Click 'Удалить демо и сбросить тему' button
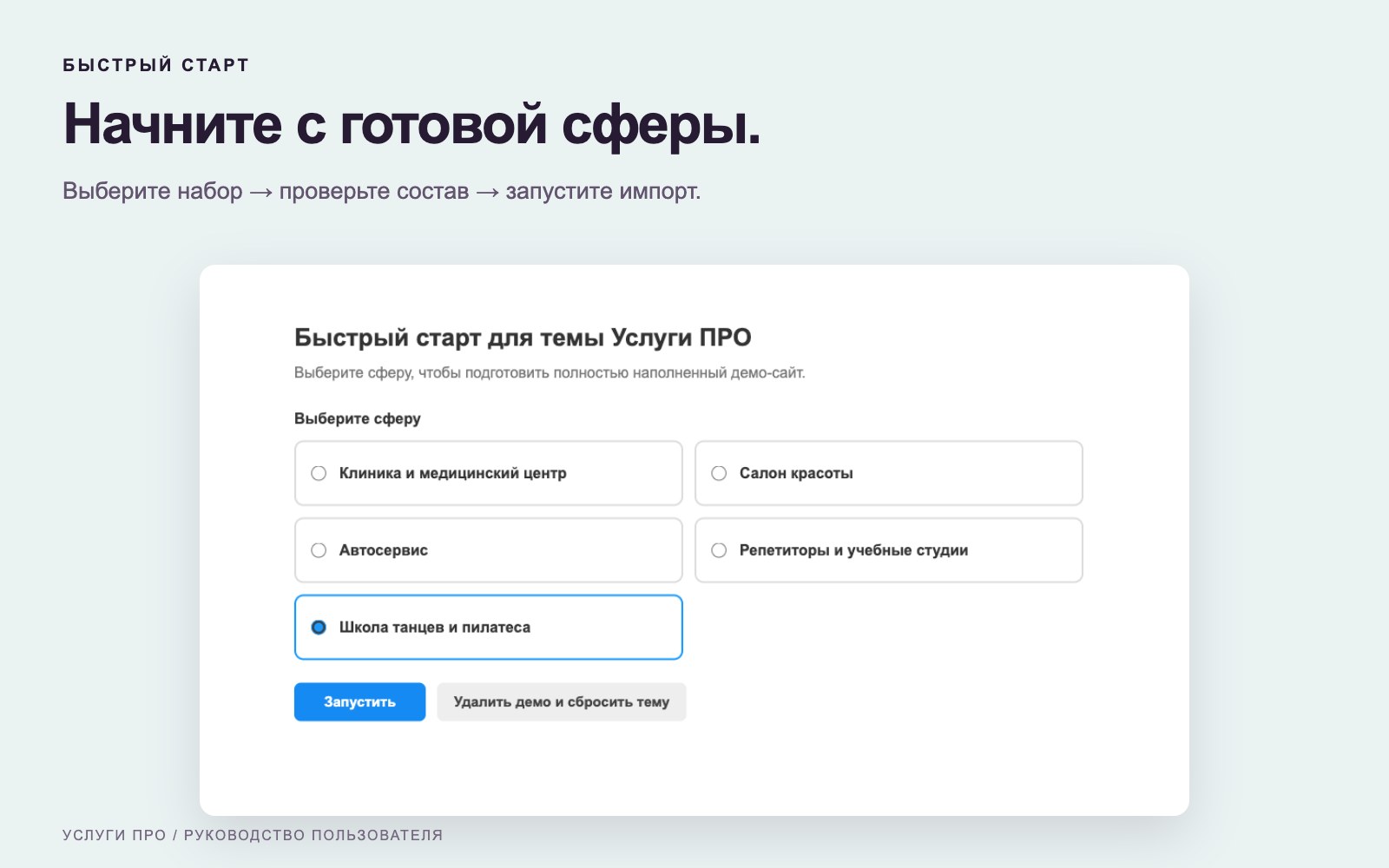The height and width of the screenshot is (868, 1389). [561, 701]
